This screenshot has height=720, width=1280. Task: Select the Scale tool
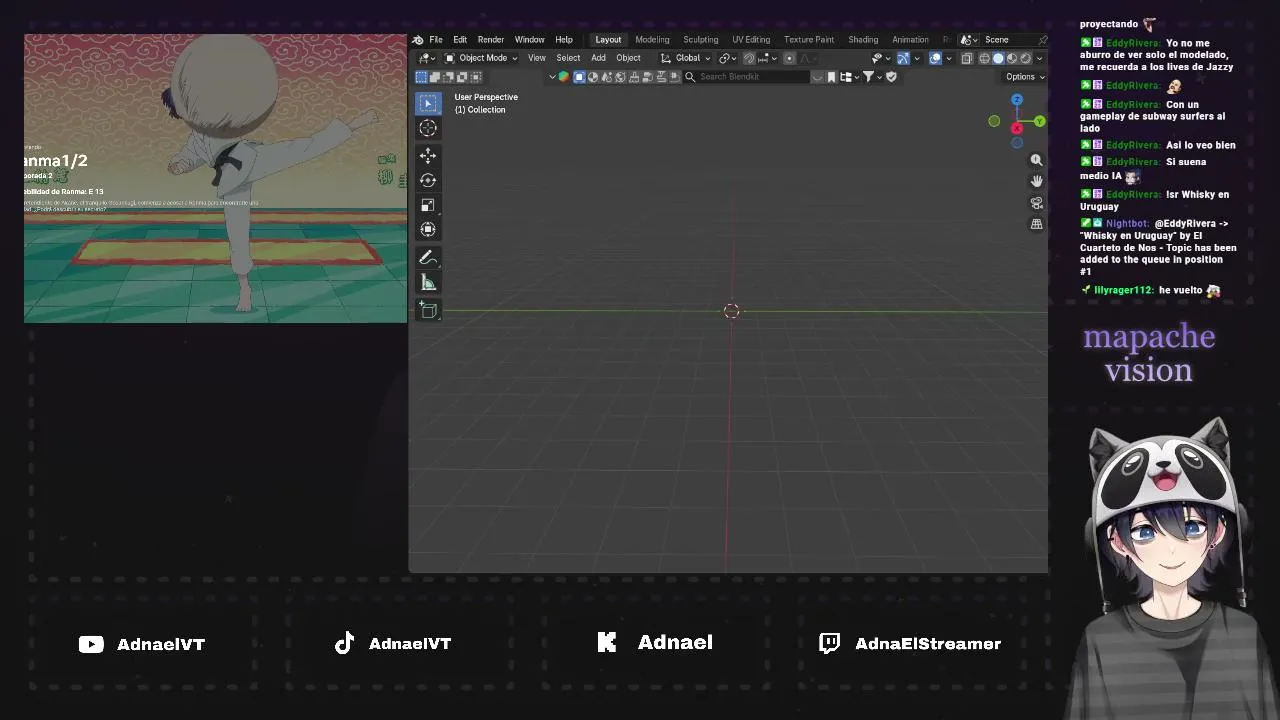coord(428,205)
